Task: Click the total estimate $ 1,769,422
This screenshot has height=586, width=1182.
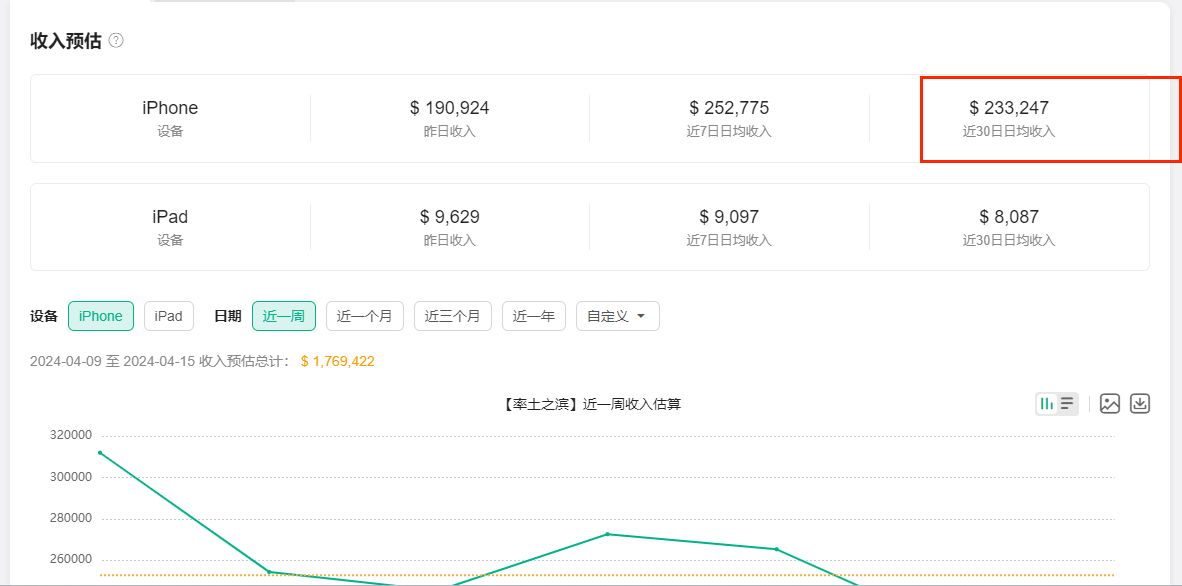Action: (x=338, y=361)
